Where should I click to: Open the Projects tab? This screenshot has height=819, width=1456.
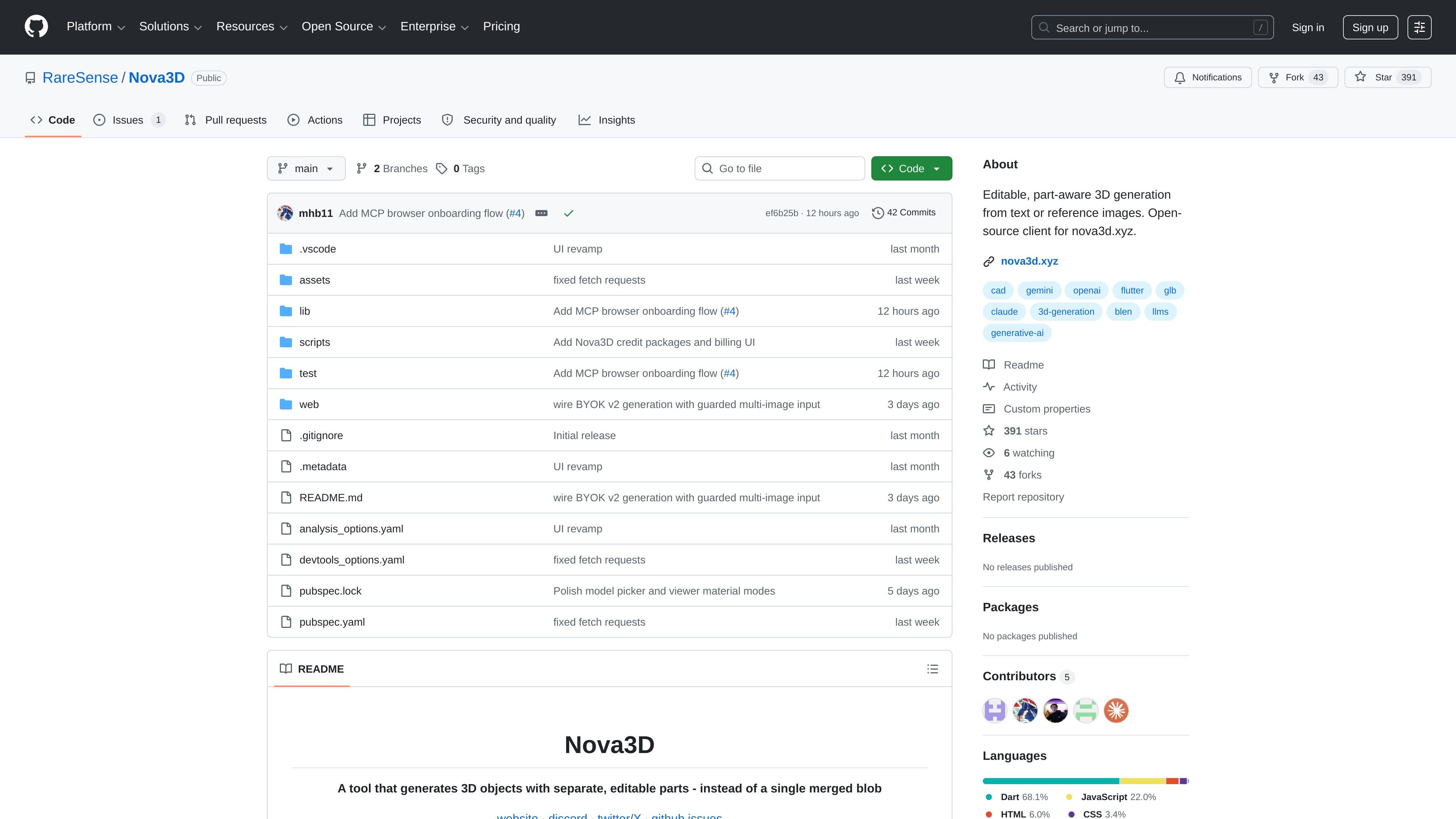coord(392,120)
